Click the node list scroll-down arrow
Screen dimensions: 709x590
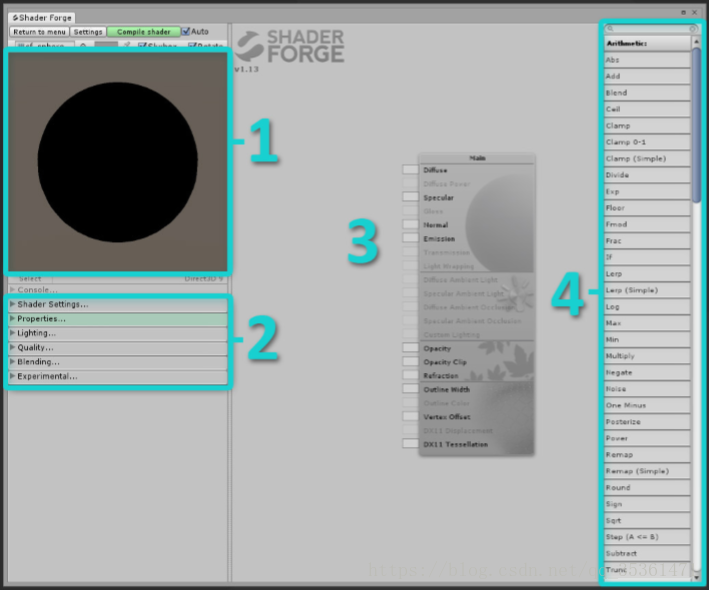(x=696, y=577)
